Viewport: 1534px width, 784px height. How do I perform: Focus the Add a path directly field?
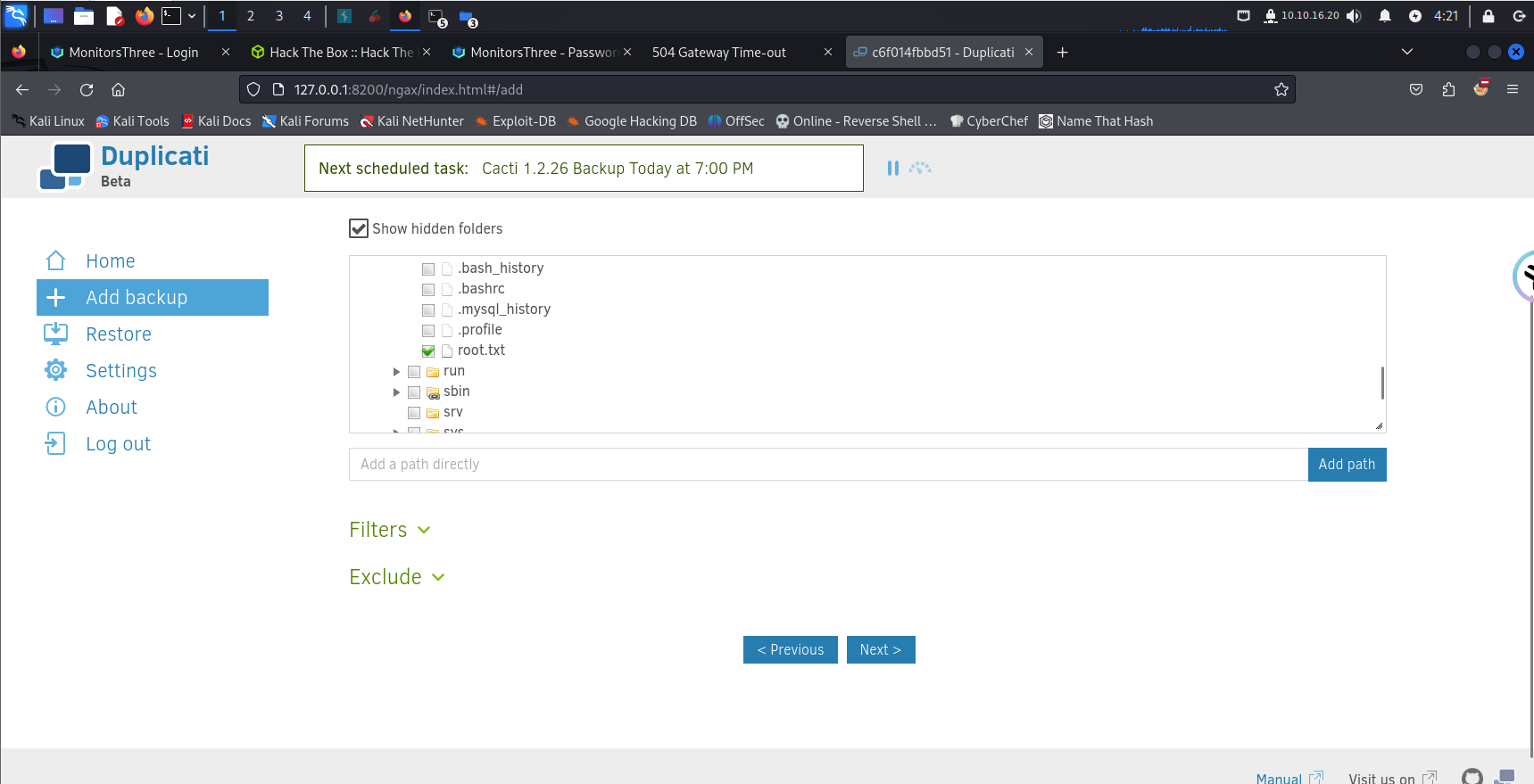point(827,464)
